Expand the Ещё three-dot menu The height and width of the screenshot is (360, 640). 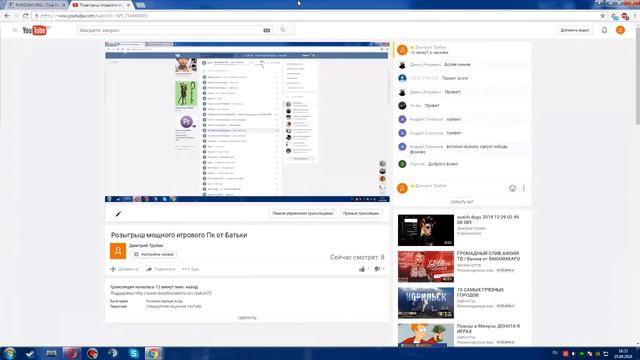click(191, 269)
